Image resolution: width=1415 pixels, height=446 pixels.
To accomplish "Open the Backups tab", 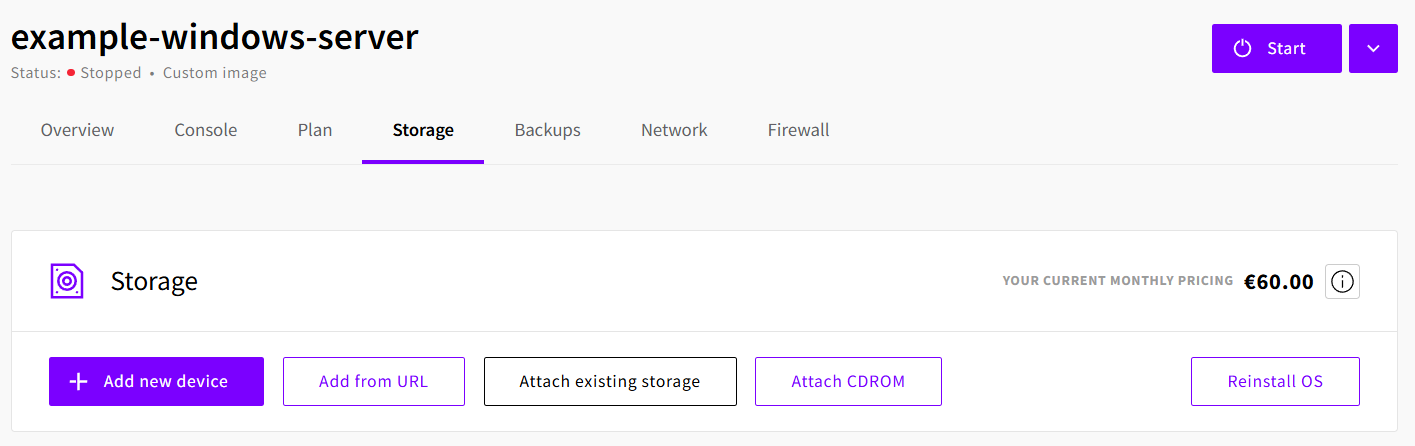I will (x=547, y=130).
